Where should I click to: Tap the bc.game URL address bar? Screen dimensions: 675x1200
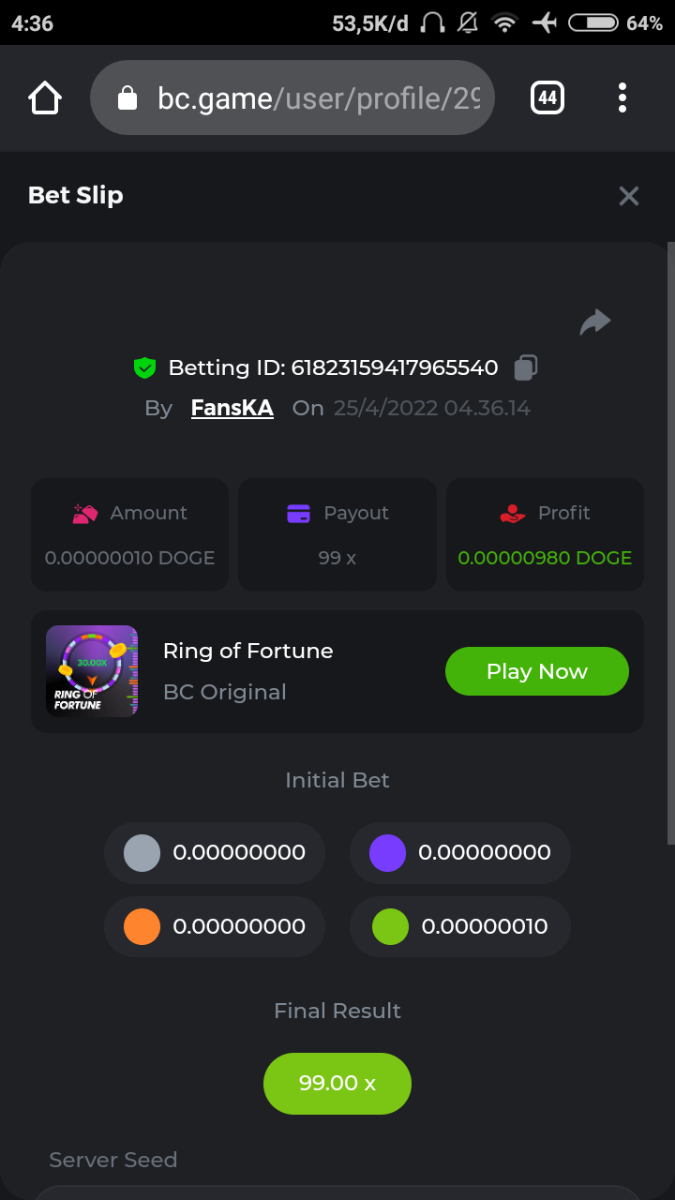[x=310, y=98]
